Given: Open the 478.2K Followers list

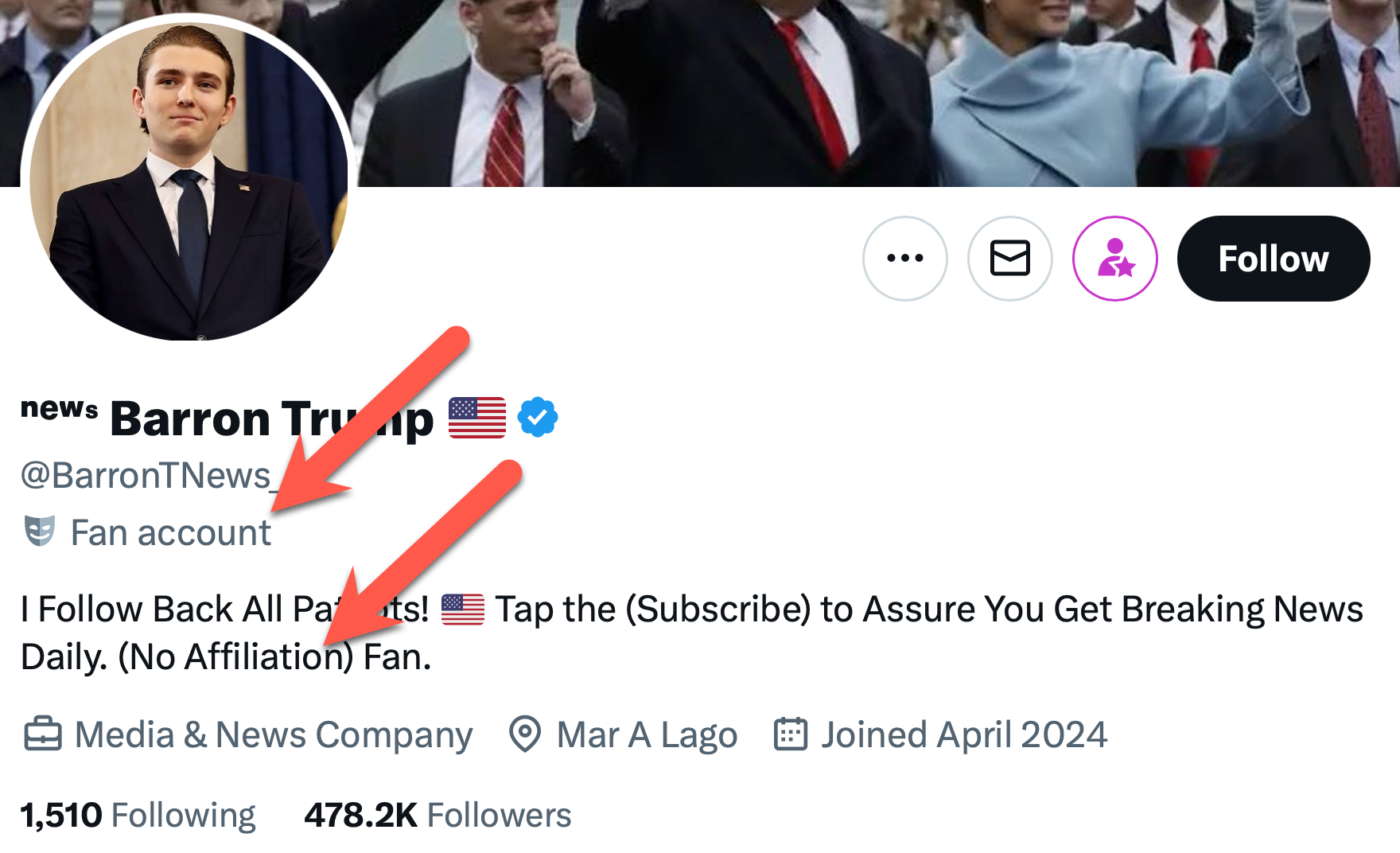Looking at the screenshot, I should pyautogui.click(x=437, y=815).
